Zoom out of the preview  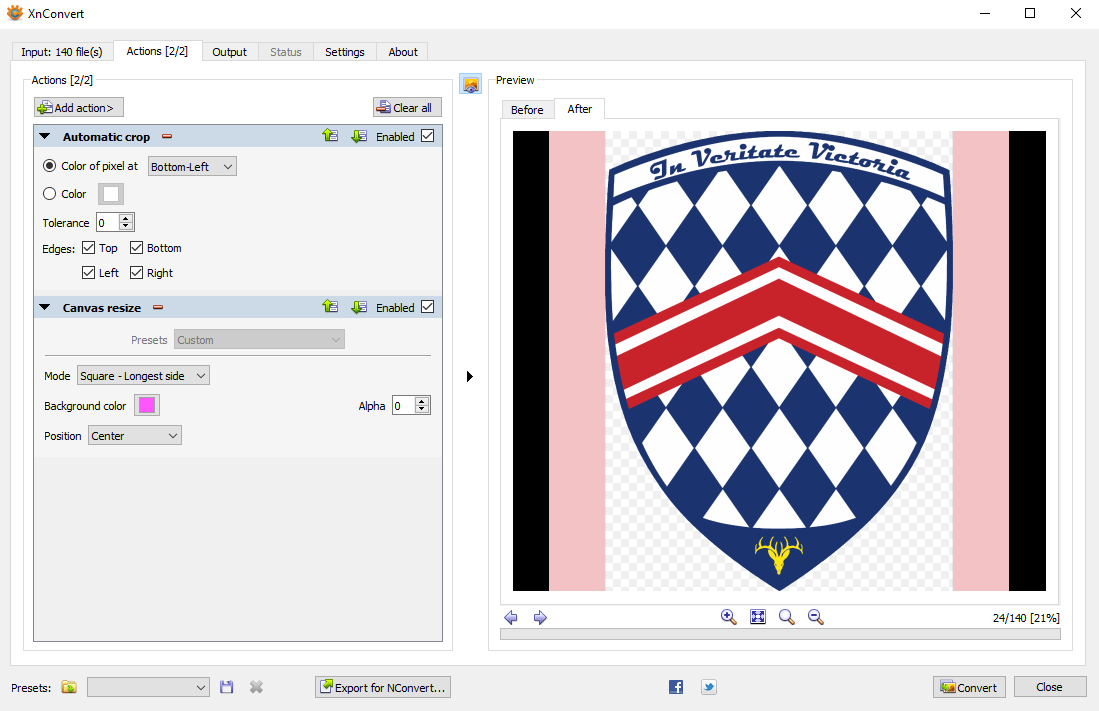pos(815,617)
